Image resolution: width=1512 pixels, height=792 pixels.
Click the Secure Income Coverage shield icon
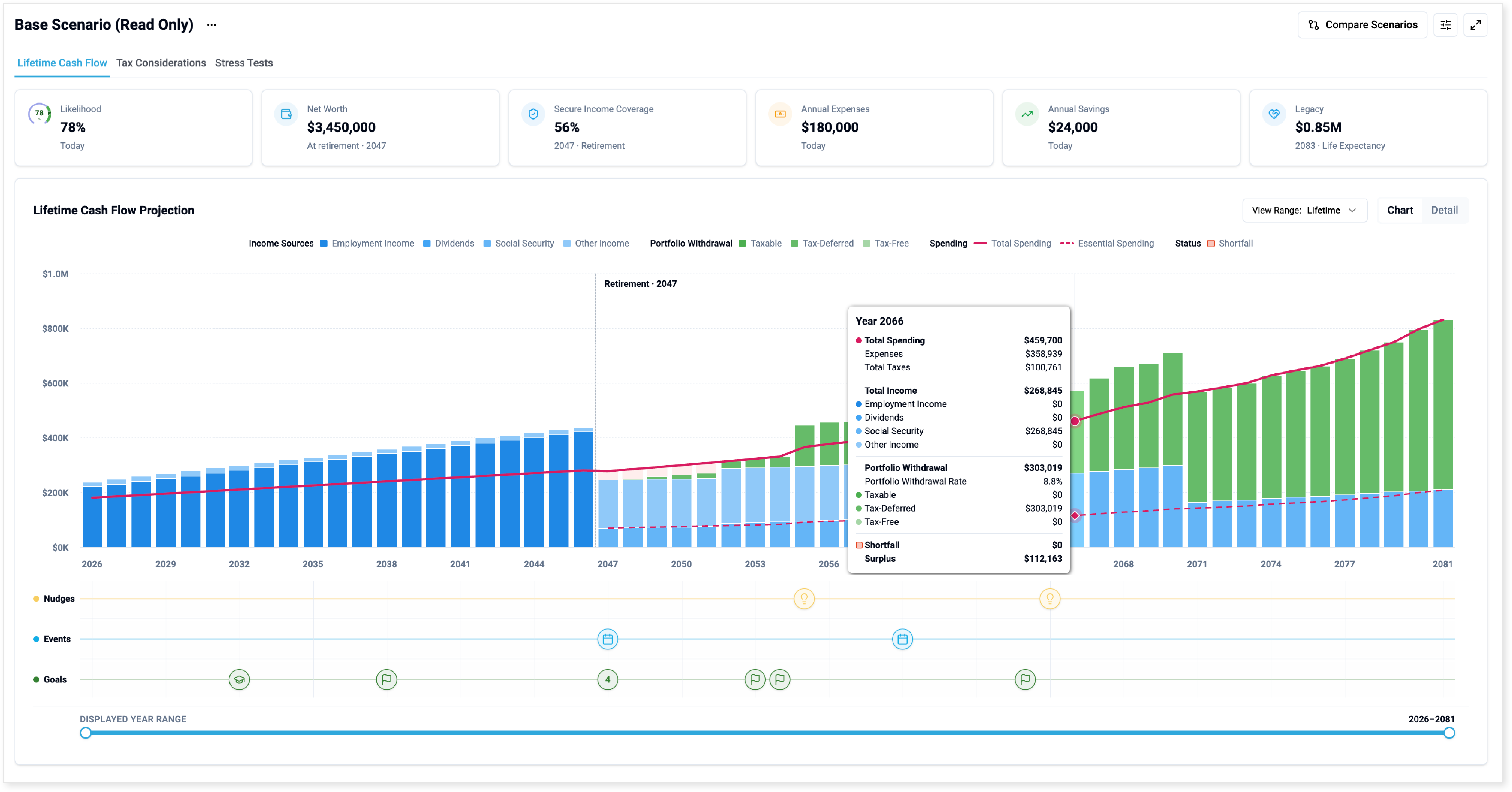click(533, 114)
